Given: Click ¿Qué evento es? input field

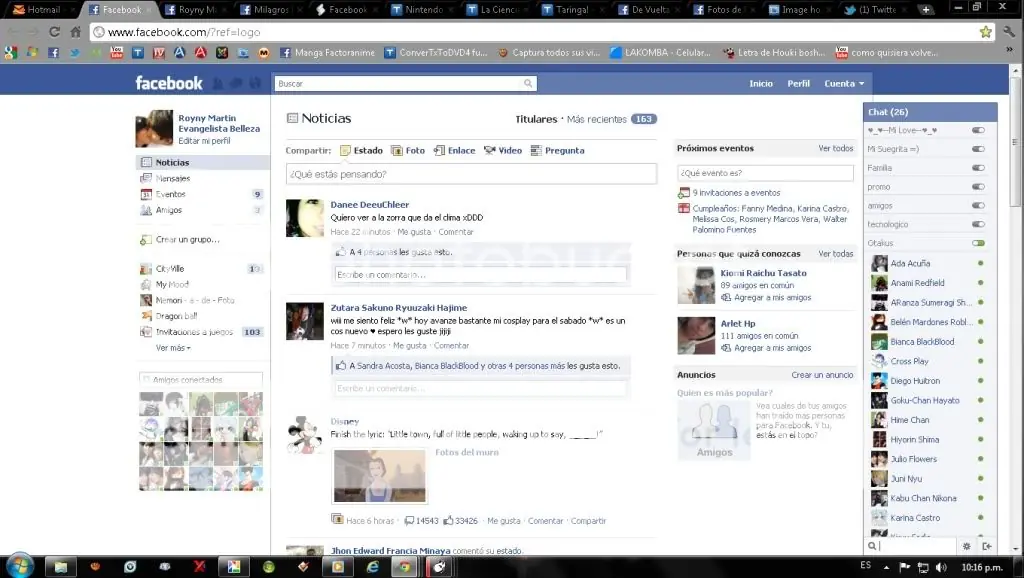Looking at the screenshot, I should (x=765, y=173).
